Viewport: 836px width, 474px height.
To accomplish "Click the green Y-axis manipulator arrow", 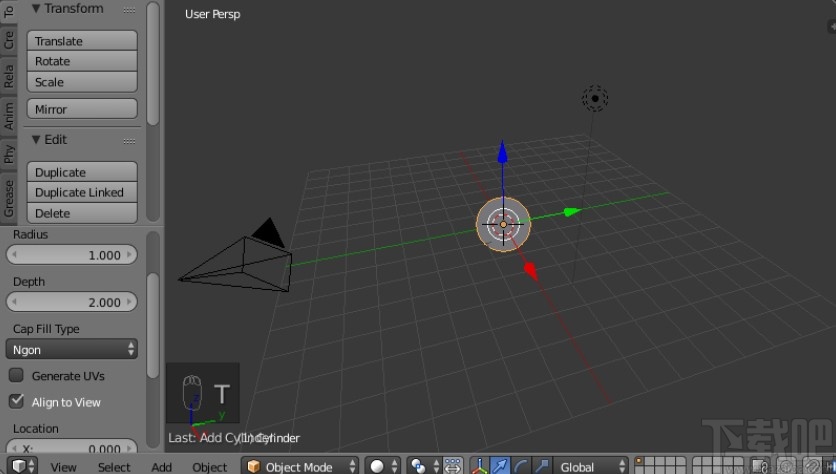I will coord(572,212).
